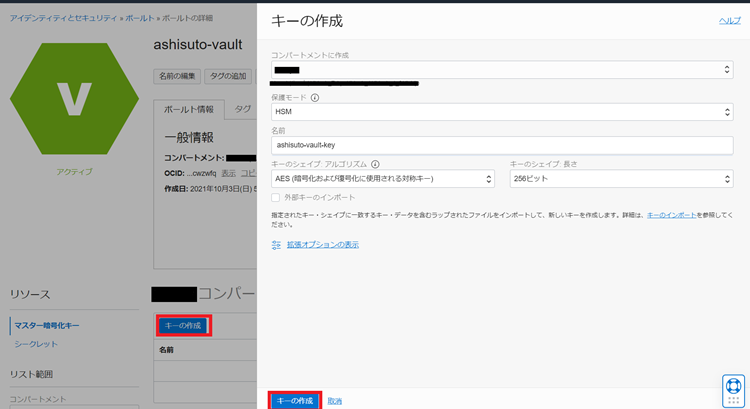Switch to the タグ tab
This screenshot has height=409, width=750.
242,109
